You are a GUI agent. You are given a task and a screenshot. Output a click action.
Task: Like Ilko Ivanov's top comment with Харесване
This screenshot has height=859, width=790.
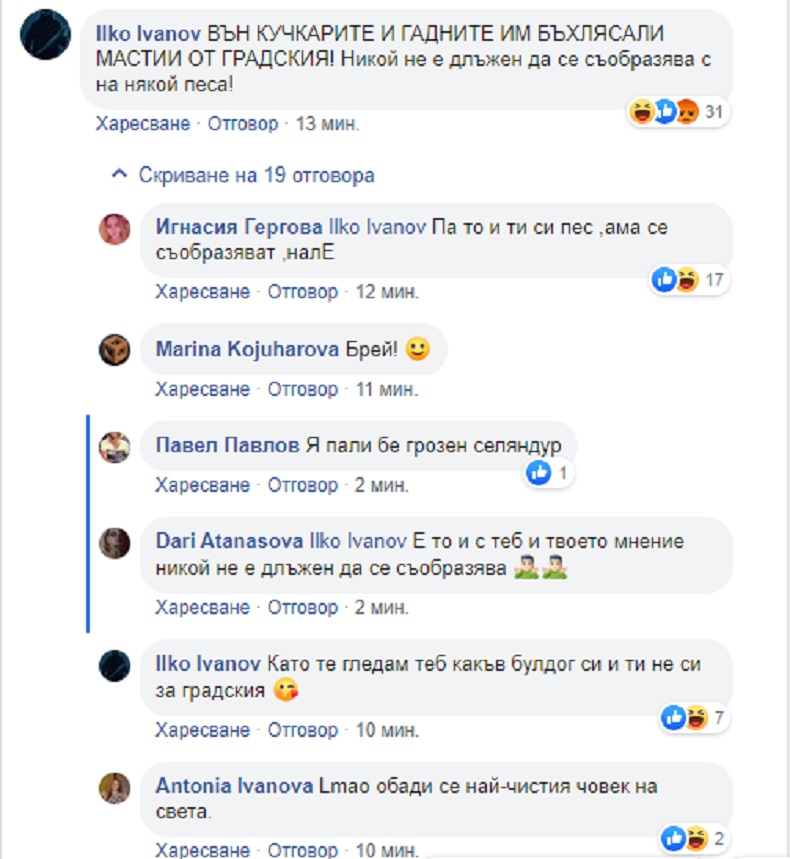[142, 124]
